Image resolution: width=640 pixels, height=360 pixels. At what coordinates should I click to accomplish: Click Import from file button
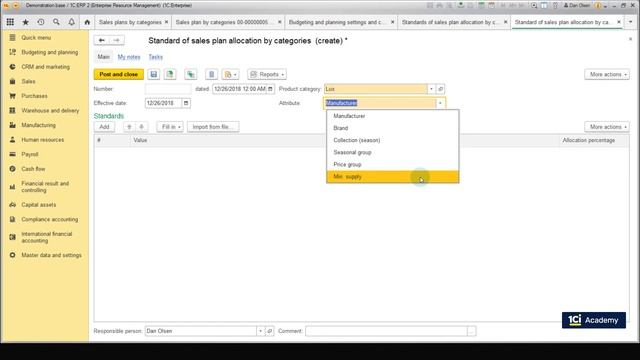[213, 127]
